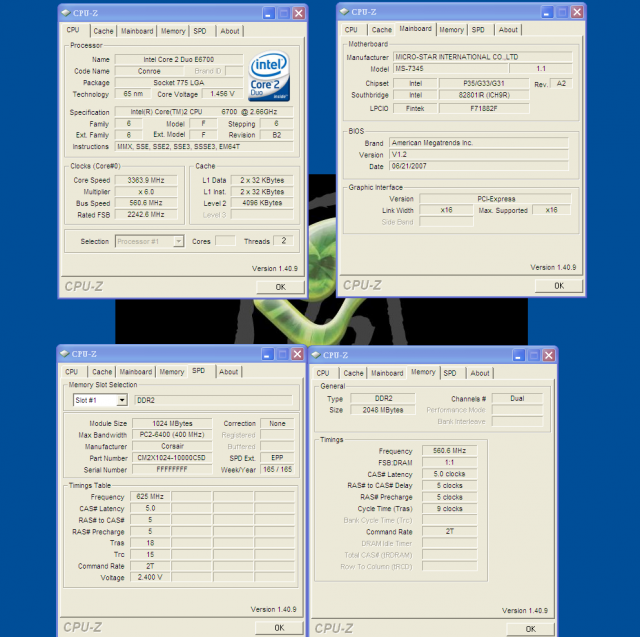The image size is (640, 637).
Task: Click BIOS date 06/21/2007
Action: click(479, 166)
